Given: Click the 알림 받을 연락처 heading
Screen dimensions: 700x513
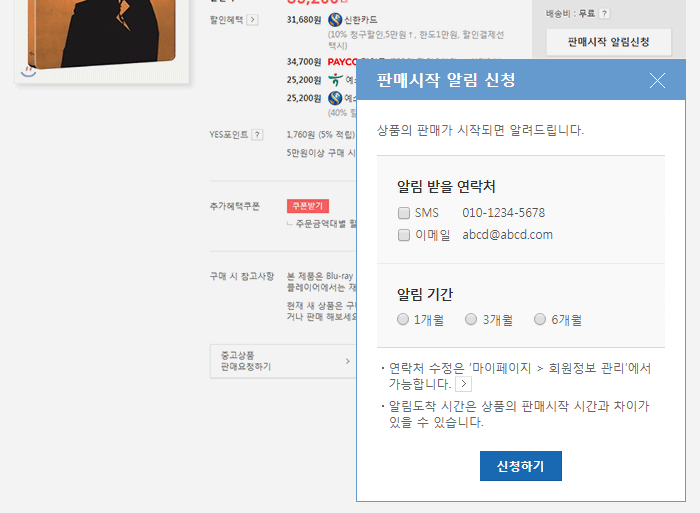Looking at the screenshot, I should click(446, 186).
